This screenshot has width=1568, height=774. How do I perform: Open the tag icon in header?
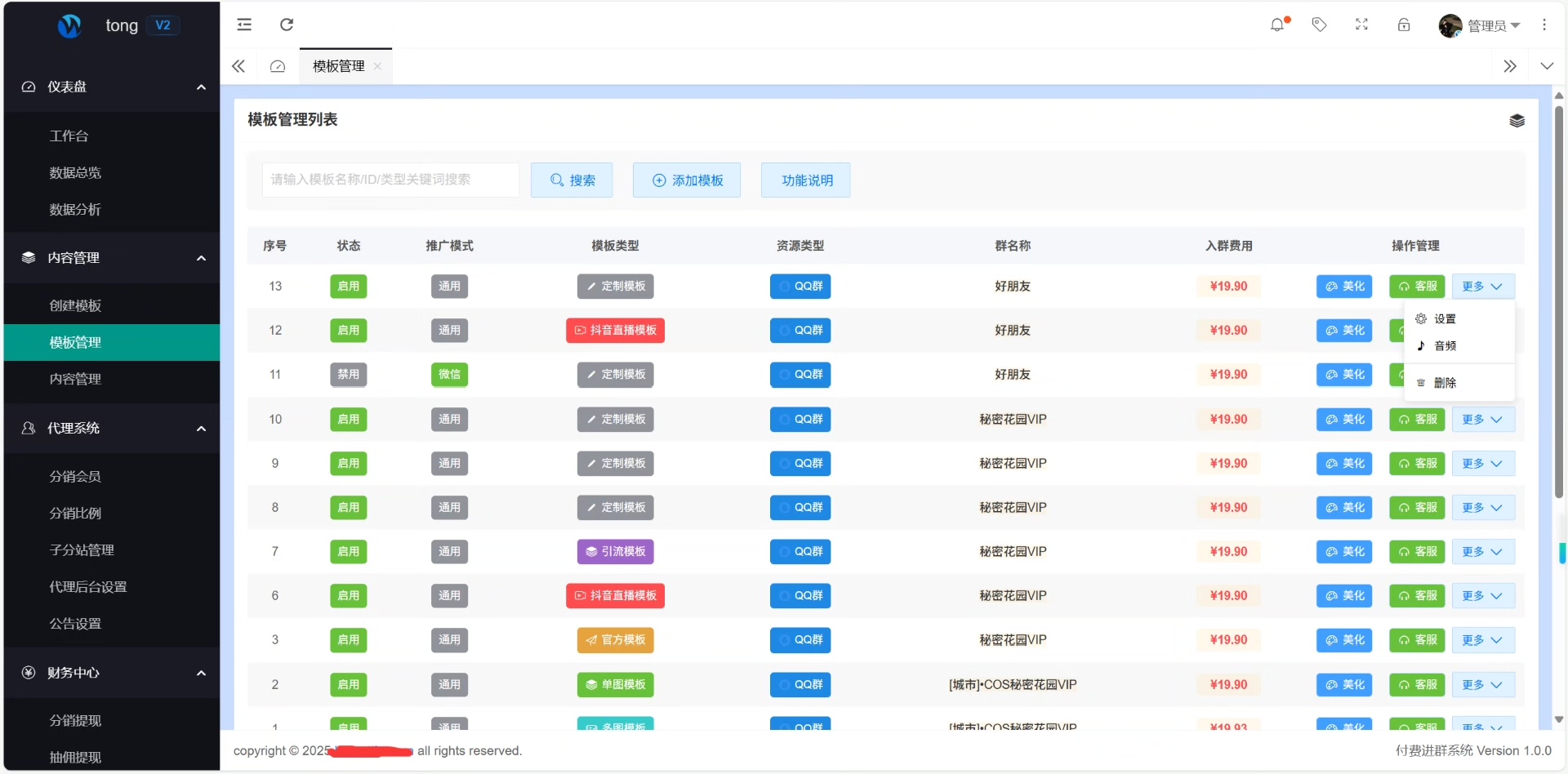[1319, 25]
